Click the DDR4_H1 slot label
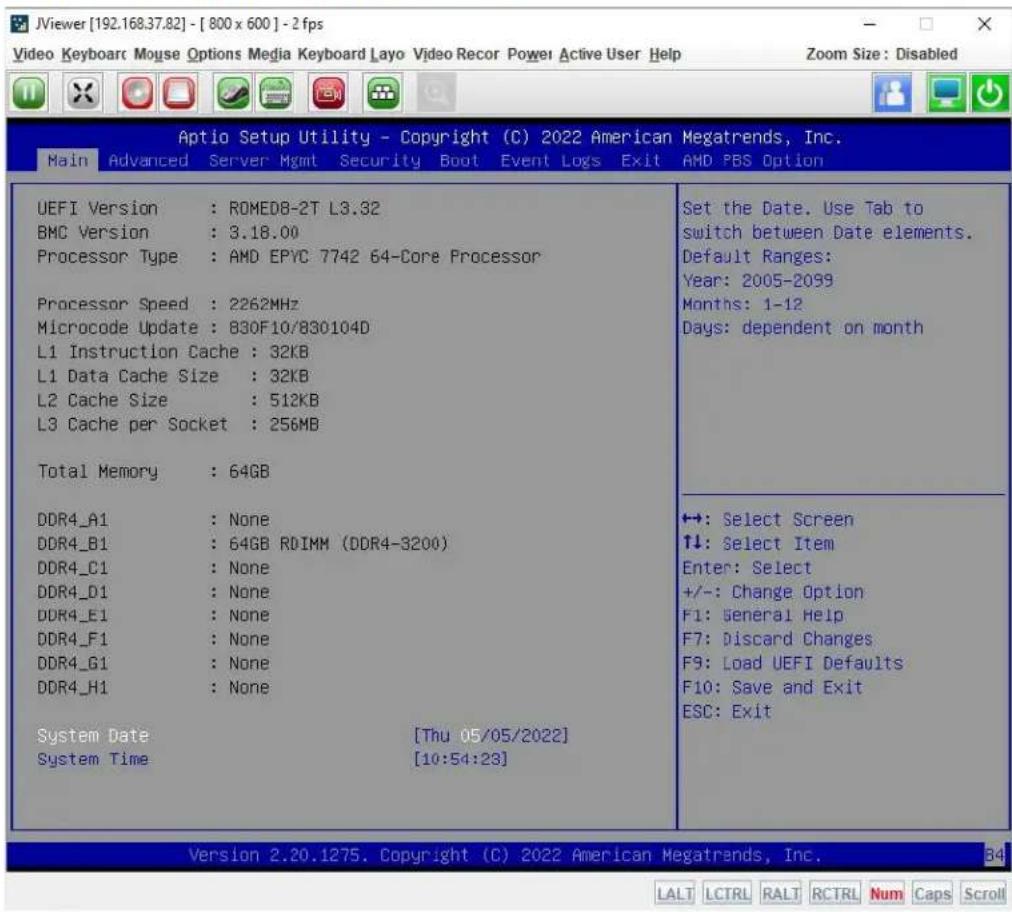 (72, 687)
